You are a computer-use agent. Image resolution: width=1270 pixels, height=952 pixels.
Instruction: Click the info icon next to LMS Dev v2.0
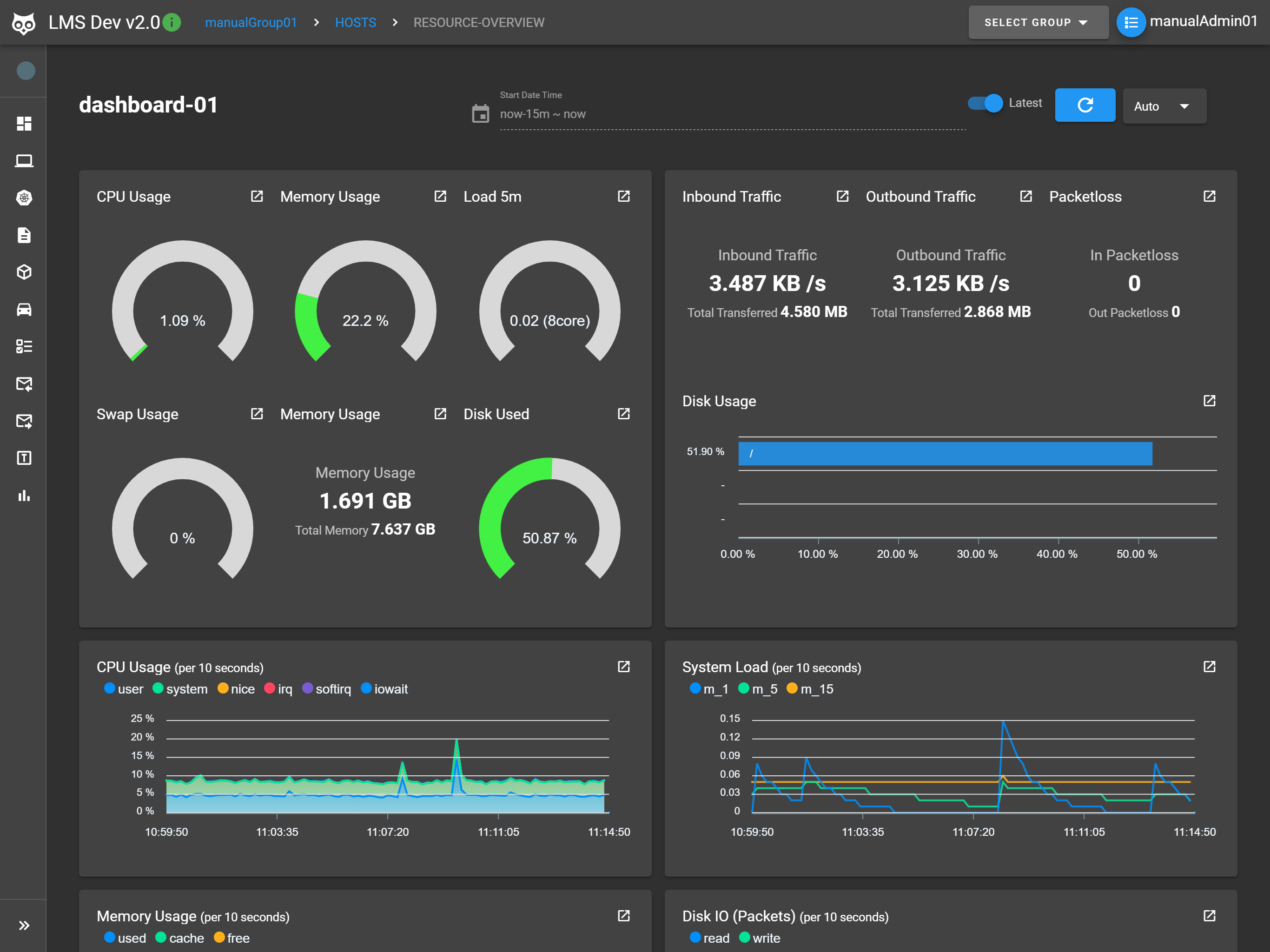click(172, 22)
